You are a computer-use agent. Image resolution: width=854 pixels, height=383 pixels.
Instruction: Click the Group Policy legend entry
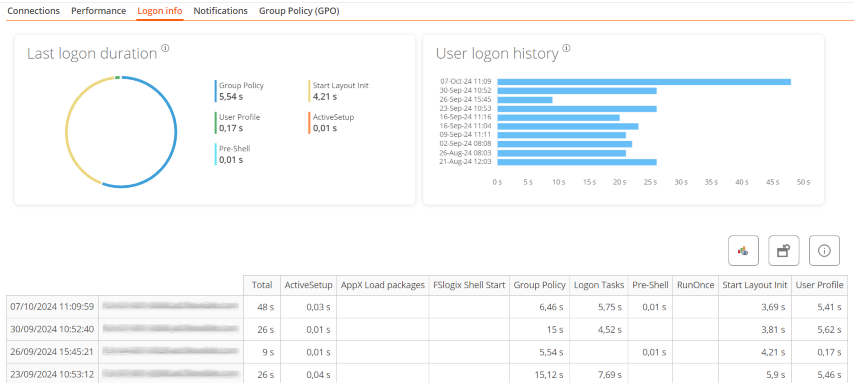coord(240,91)
